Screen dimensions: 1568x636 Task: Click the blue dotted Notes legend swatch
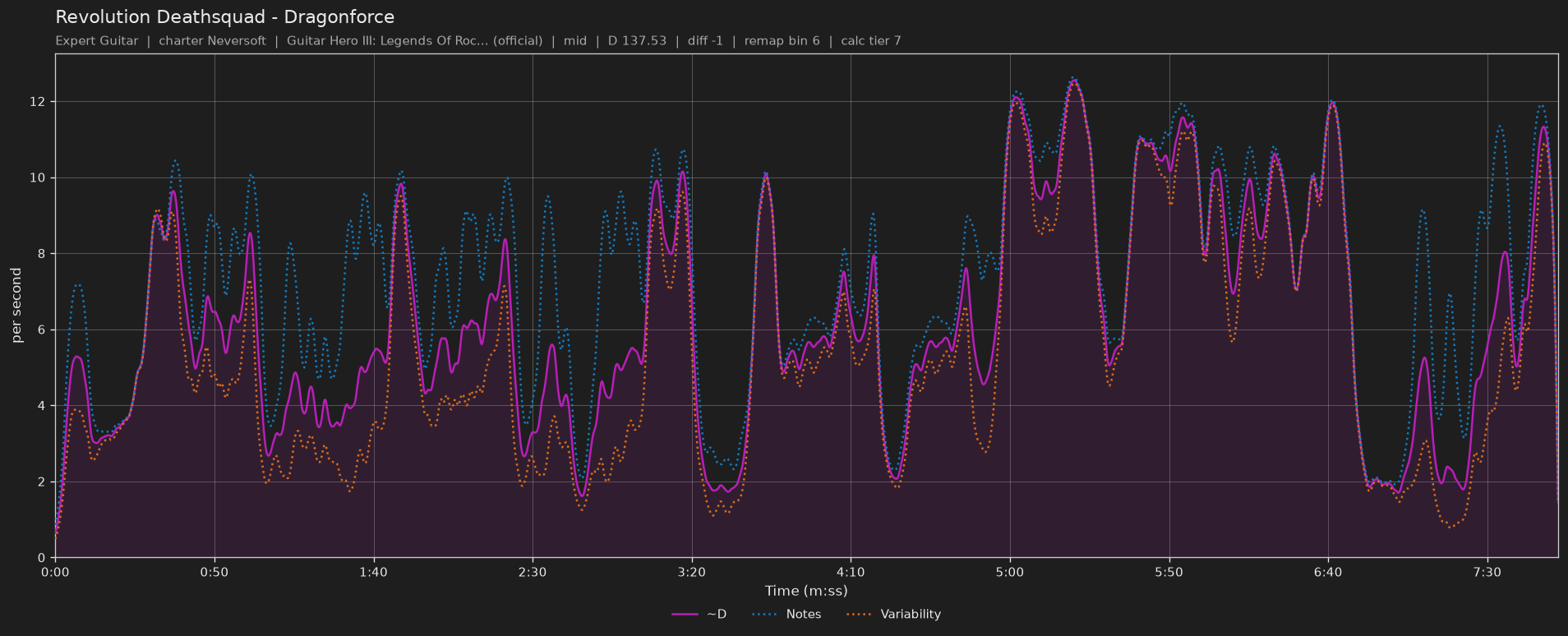click(x=765, y=615)
